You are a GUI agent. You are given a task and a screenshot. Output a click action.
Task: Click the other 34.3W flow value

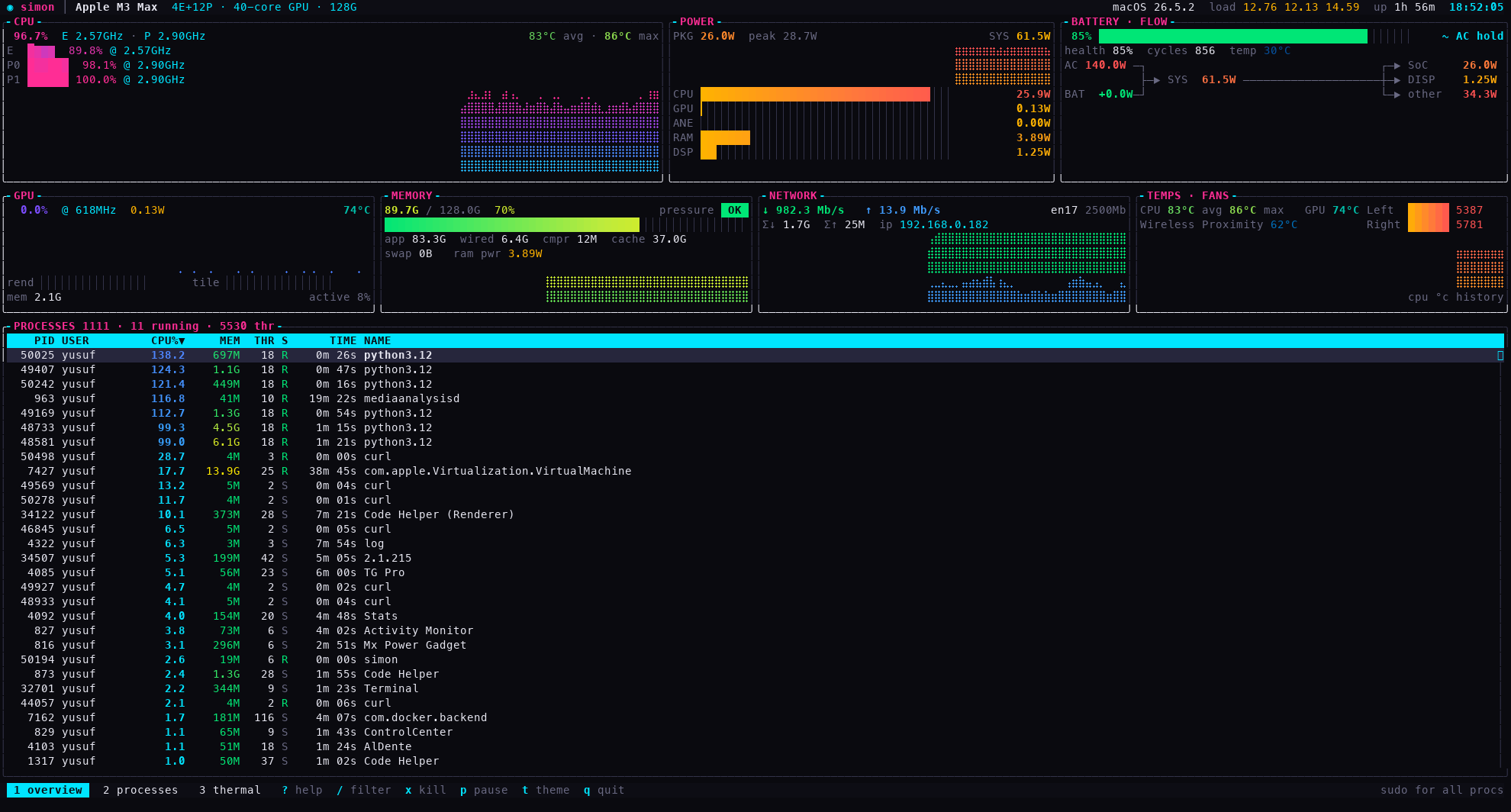pyautogui.click(x=1480, y=94)
